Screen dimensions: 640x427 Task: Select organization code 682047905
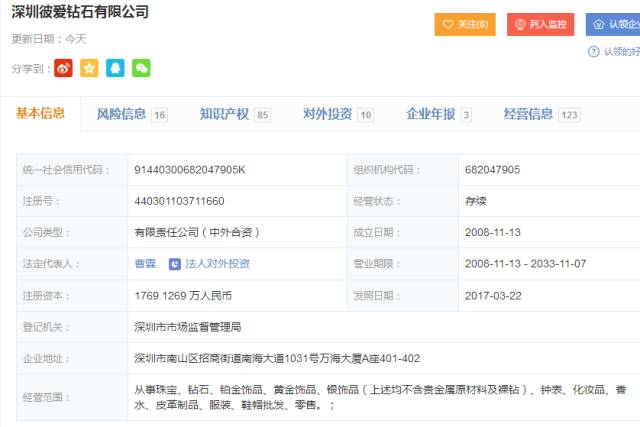coord(492,170)
